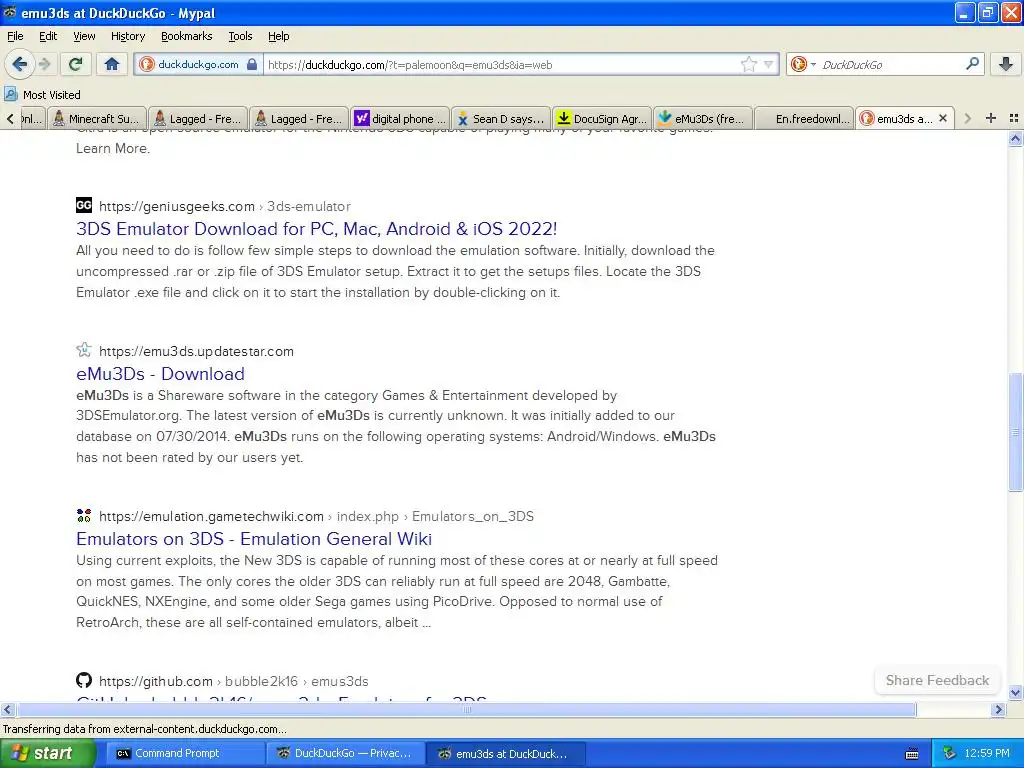Switch to first Lagged - Fre... tab

(198, 119)
